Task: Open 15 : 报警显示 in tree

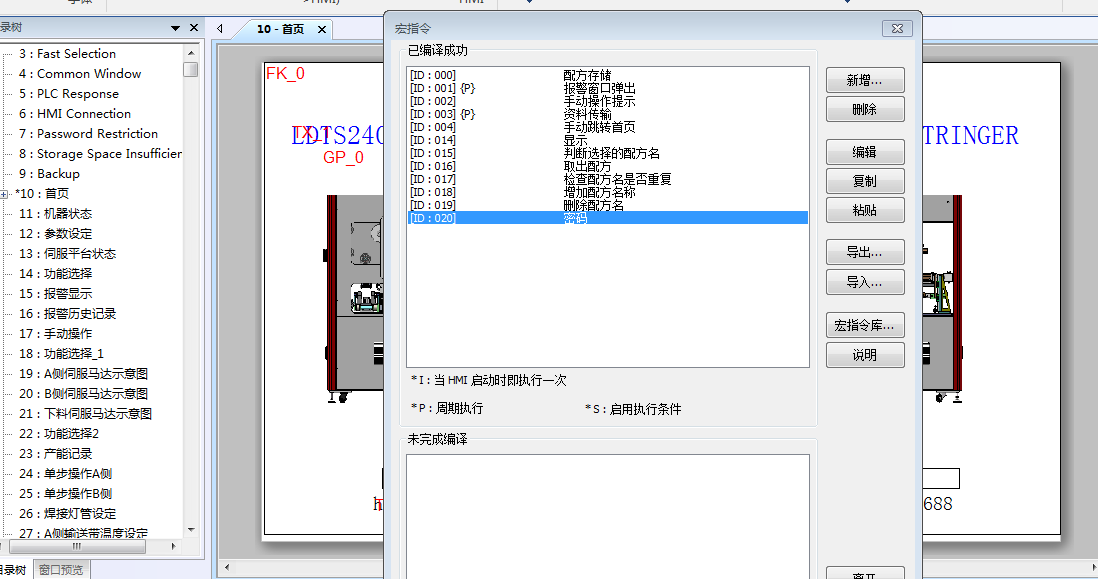Action: tap(68, 294)
